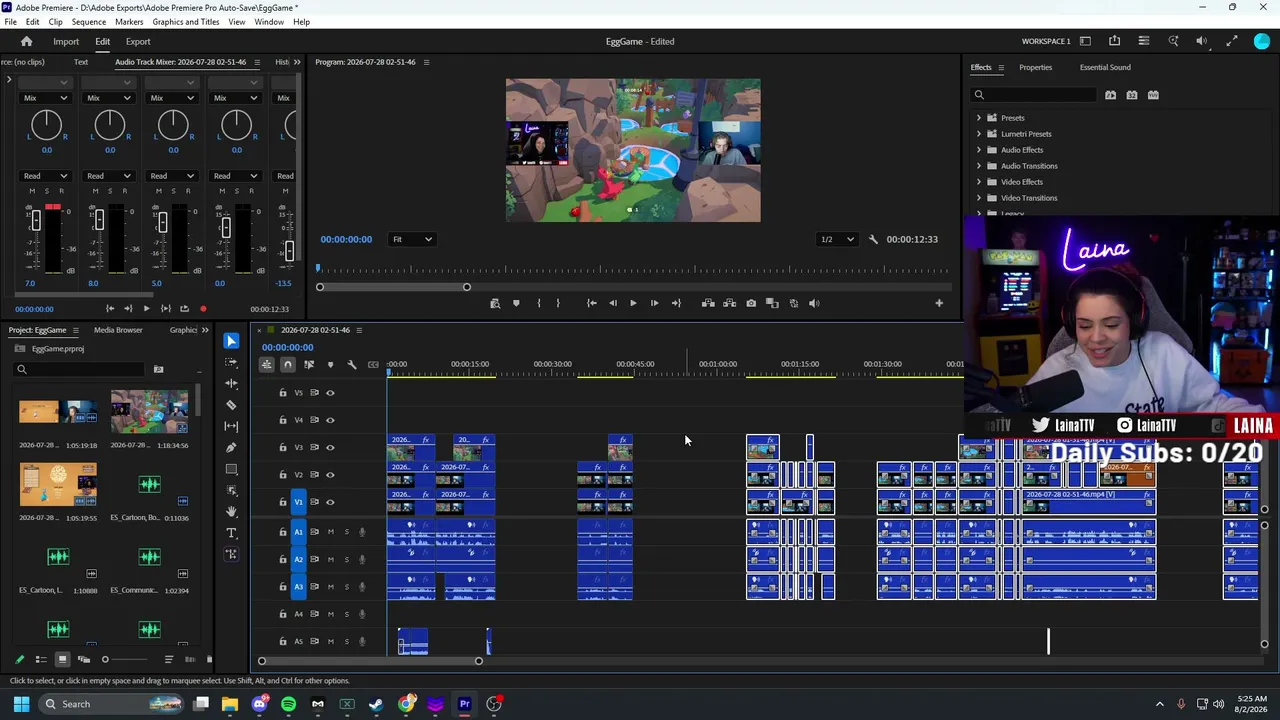Enable voice-over record on track A3
Viewport: 1280px width, 720px height.
362,587
